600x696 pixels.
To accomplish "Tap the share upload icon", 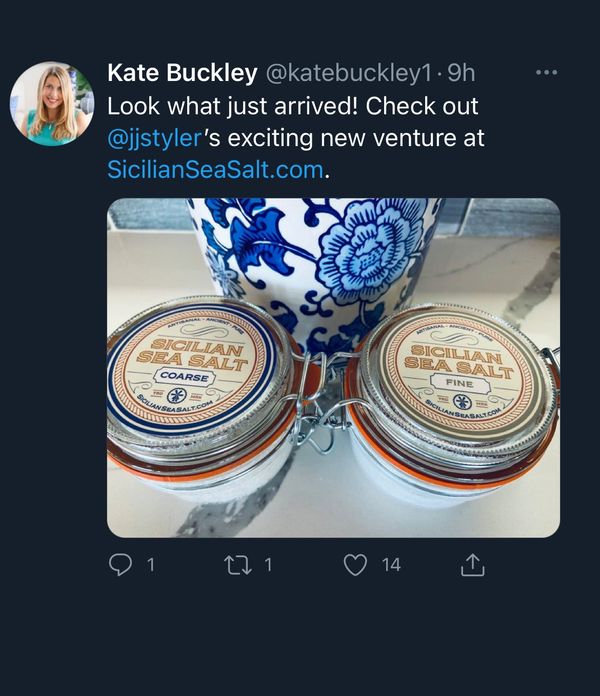I will tap(472, 565).
